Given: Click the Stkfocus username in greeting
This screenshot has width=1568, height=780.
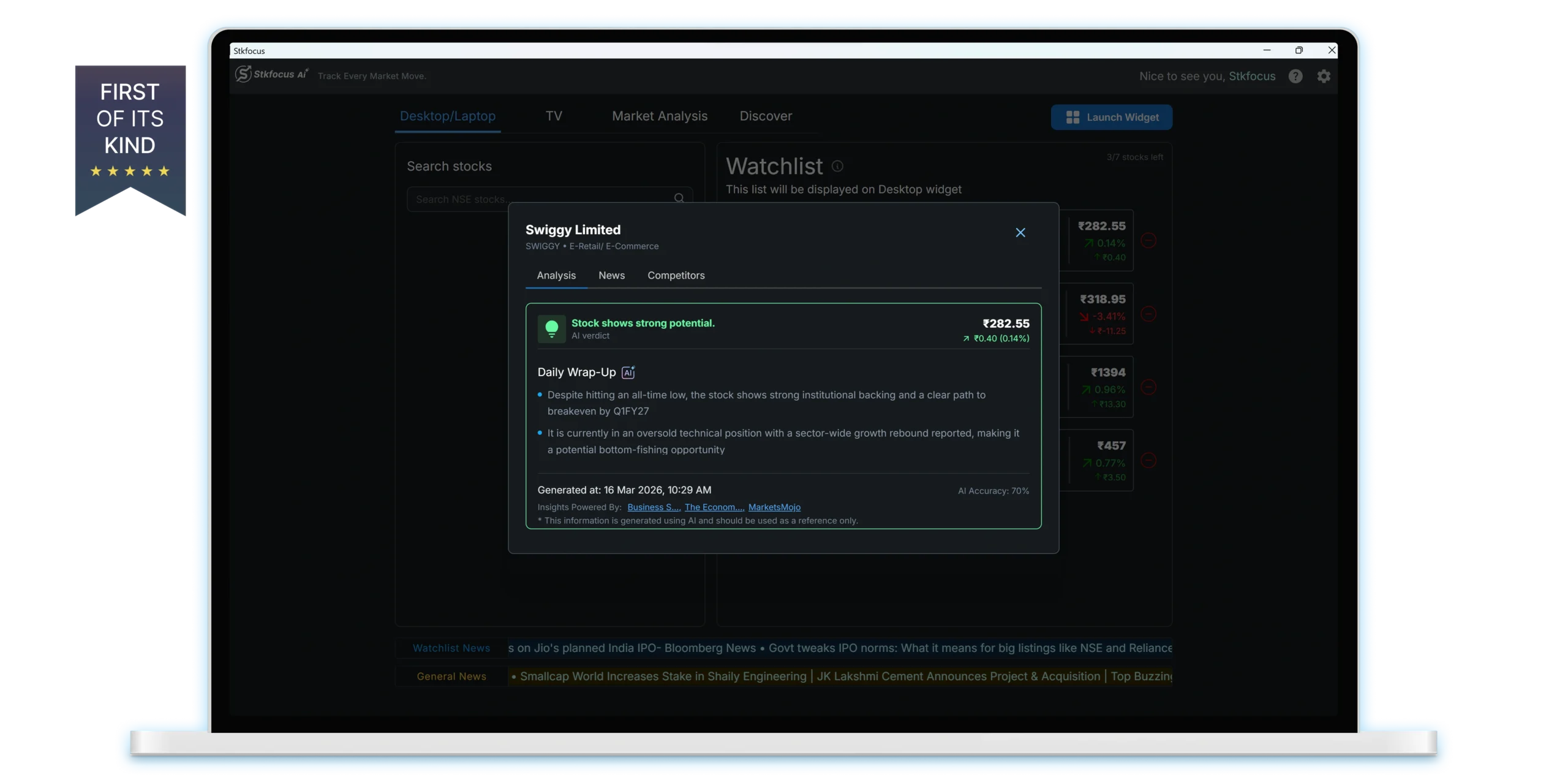Looking at the screenshot, I should point(1251,76).
